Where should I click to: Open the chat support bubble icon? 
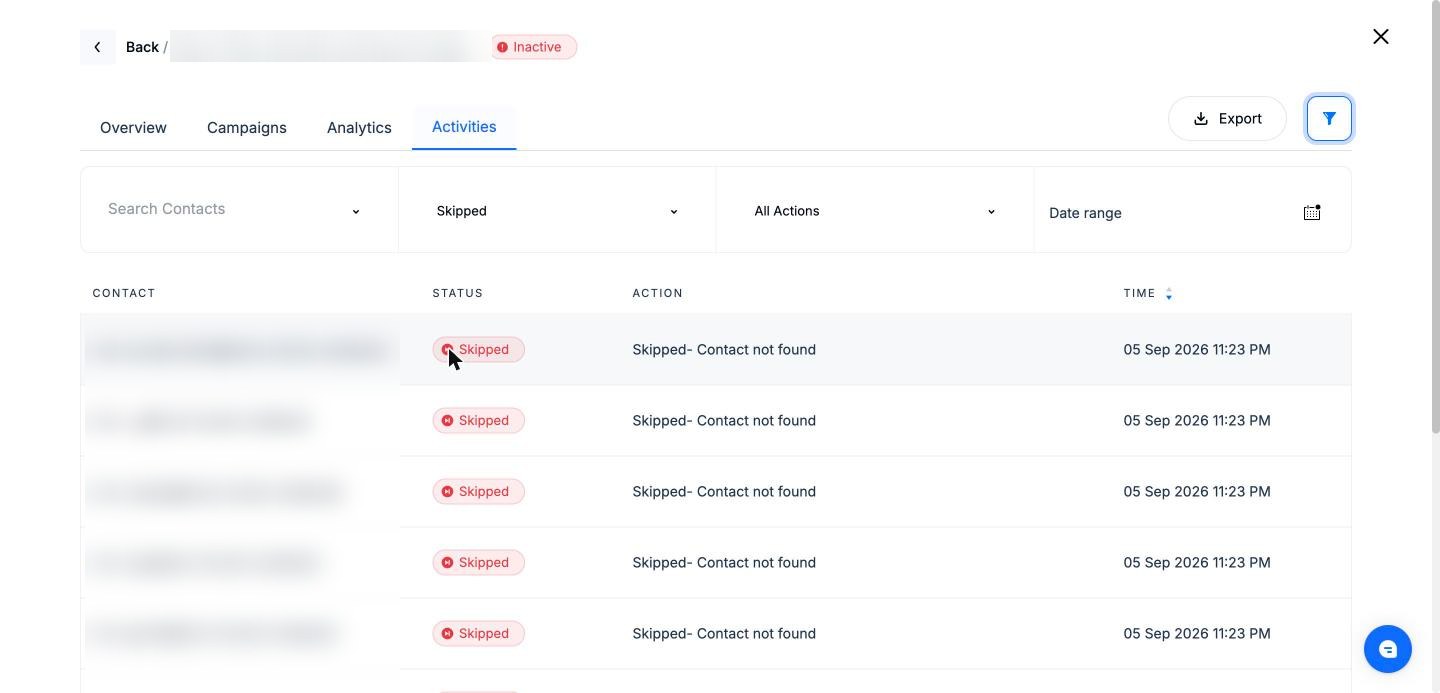[x=1388, y=649]
